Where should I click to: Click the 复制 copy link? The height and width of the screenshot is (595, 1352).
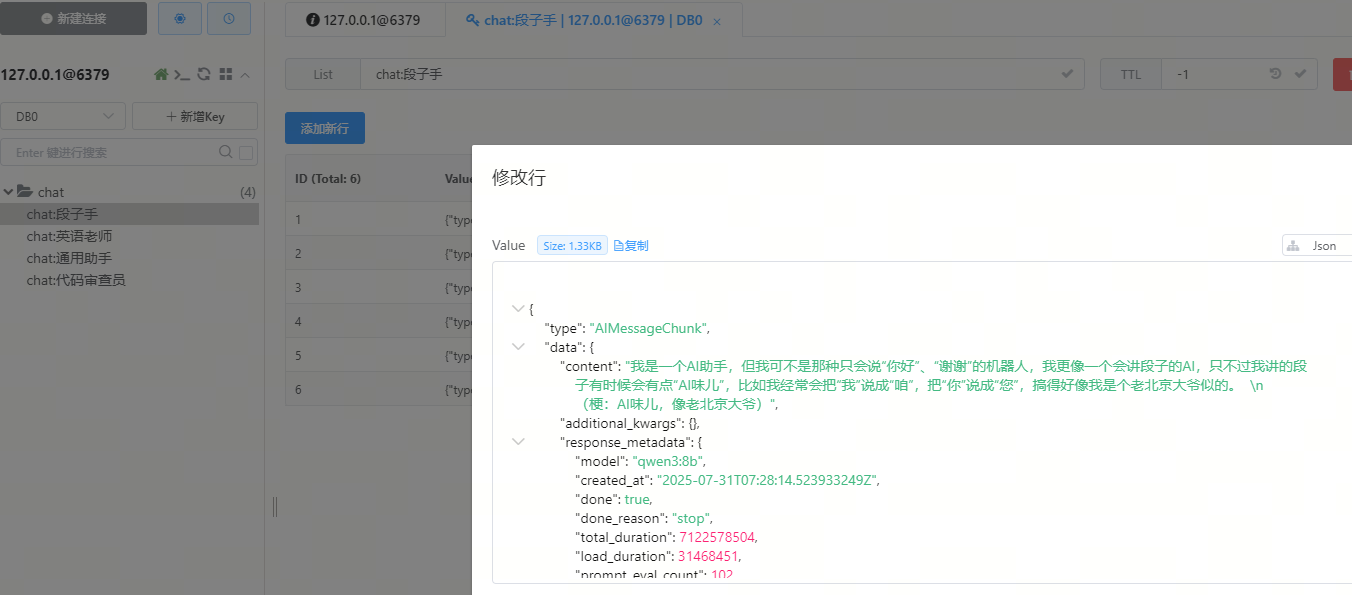point(631,246)
